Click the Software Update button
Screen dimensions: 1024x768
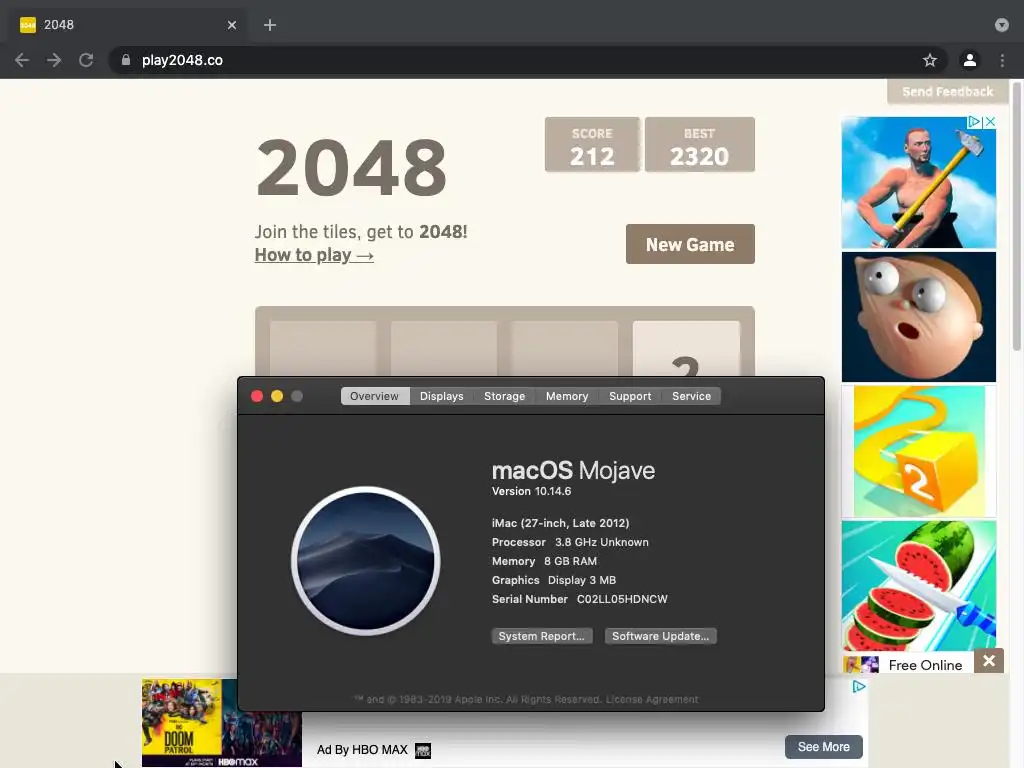point(660,636)
